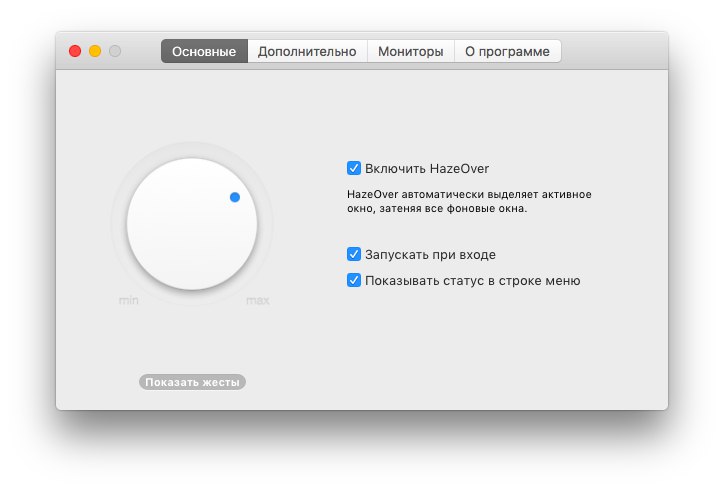Open the Дополнительно tab

coord(307,51)
